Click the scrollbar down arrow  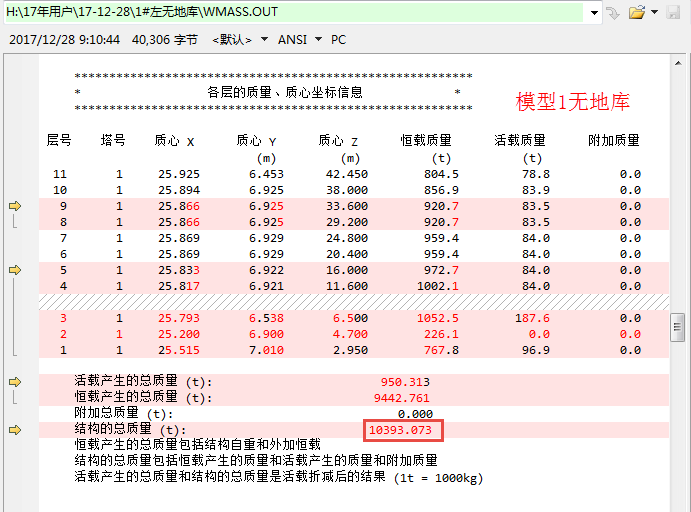pos(678,504)
